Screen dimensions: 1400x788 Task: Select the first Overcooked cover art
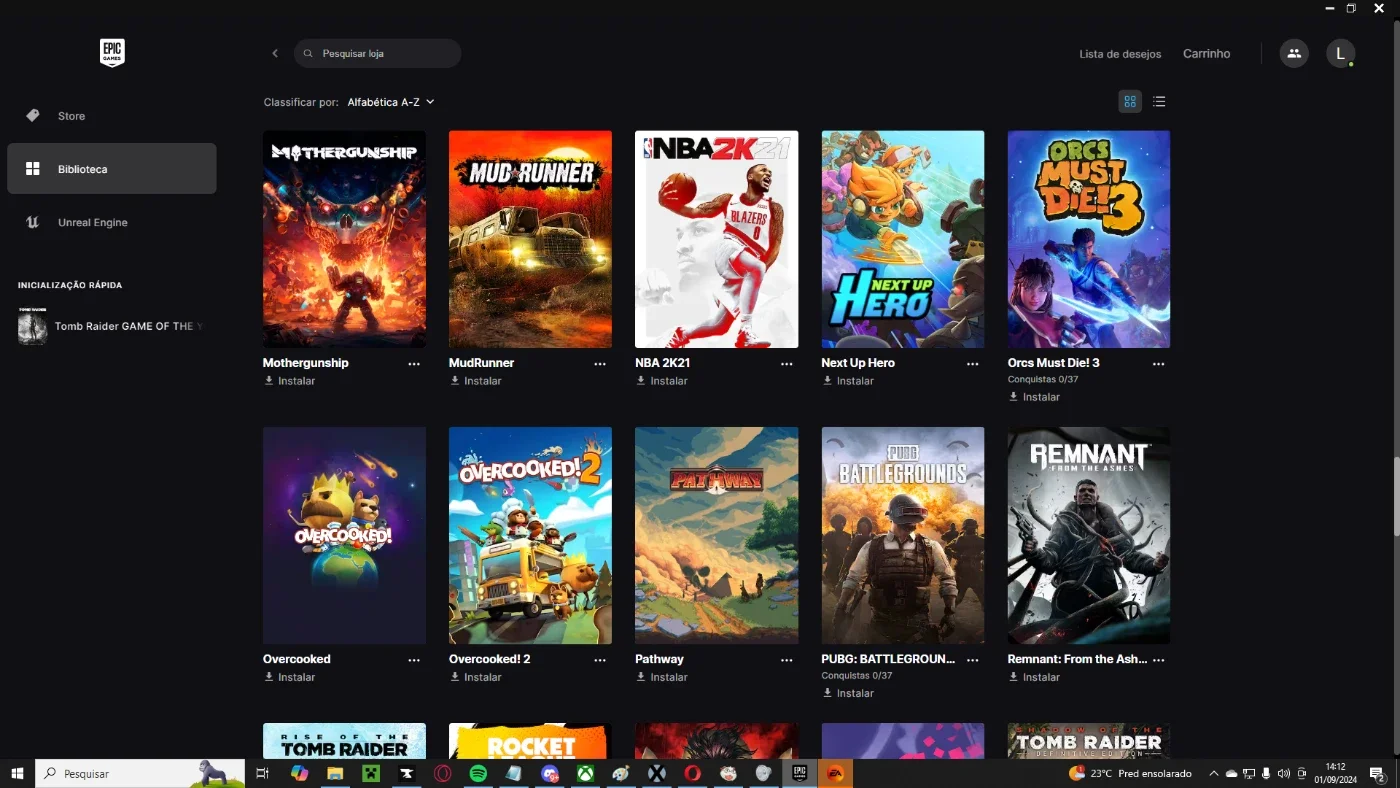[x=344, y=535]
